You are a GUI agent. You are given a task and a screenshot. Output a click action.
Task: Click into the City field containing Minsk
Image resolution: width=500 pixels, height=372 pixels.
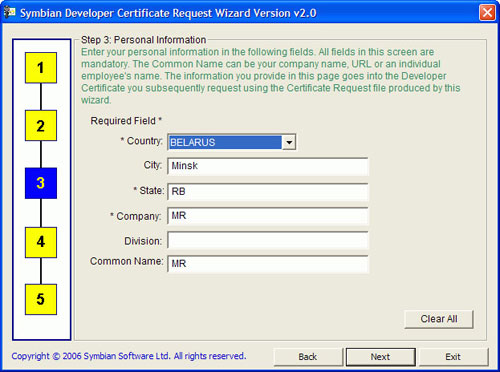(x=268, y=166)
